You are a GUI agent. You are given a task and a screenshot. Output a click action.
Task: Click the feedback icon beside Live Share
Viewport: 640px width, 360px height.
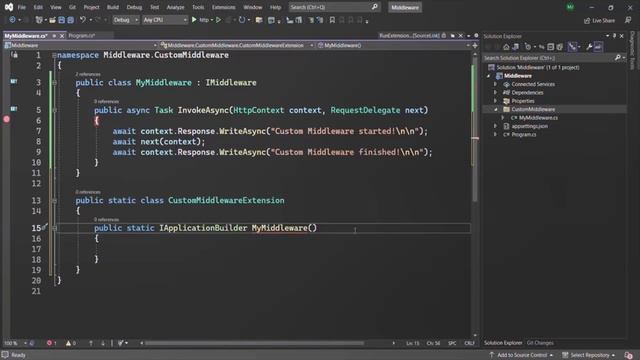coord(628,20)
